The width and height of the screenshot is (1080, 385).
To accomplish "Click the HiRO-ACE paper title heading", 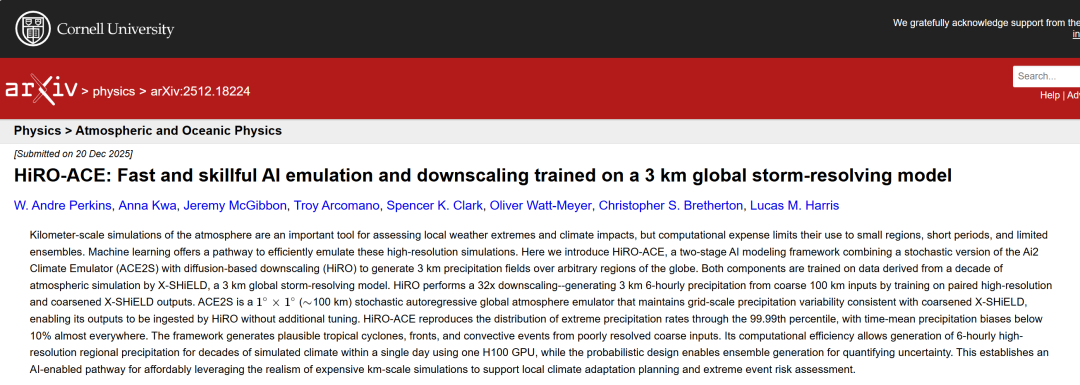I will pyautogui.click(x=483, y=176).
